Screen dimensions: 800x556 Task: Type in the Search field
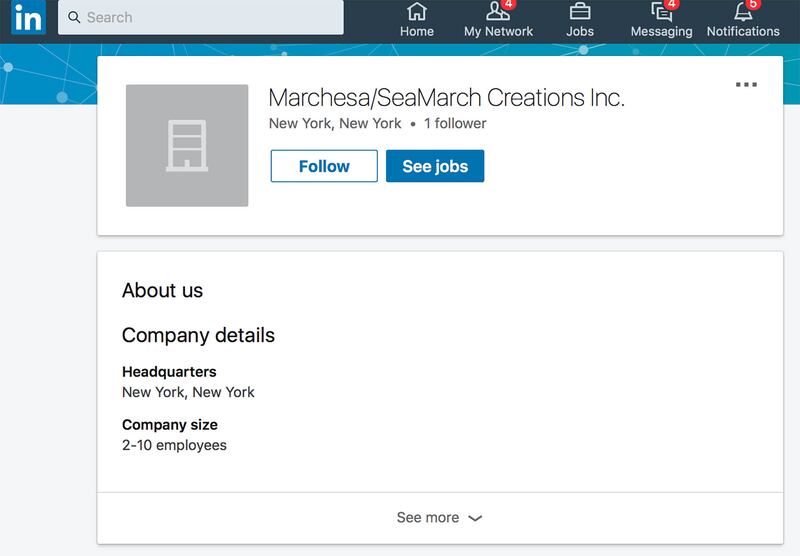pos(210,17)
